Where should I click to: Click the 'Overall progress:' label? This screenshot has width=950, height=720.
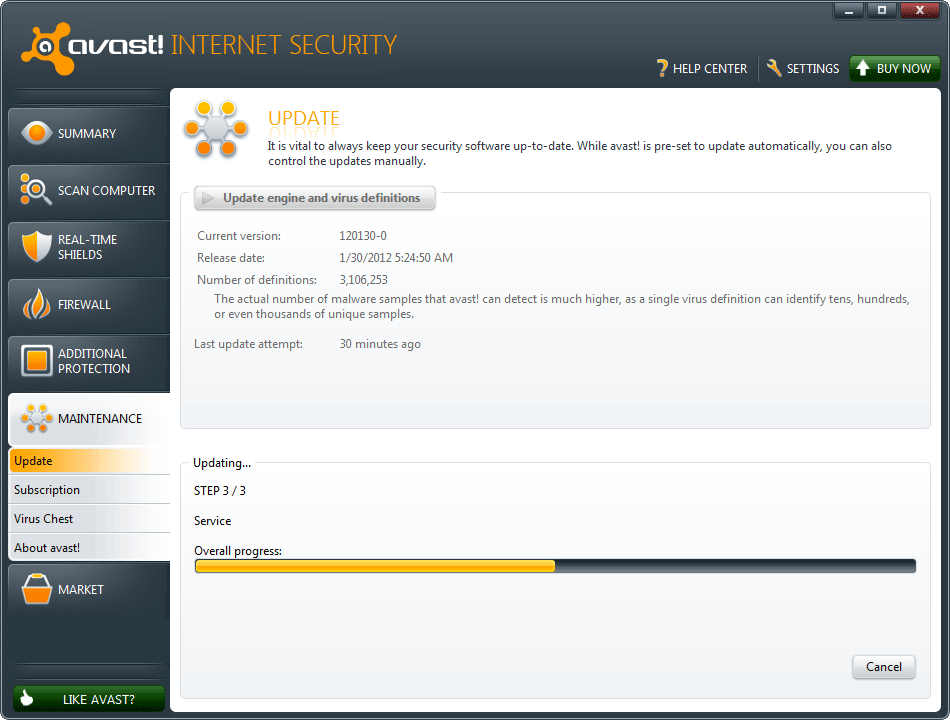tap(238, 551)
